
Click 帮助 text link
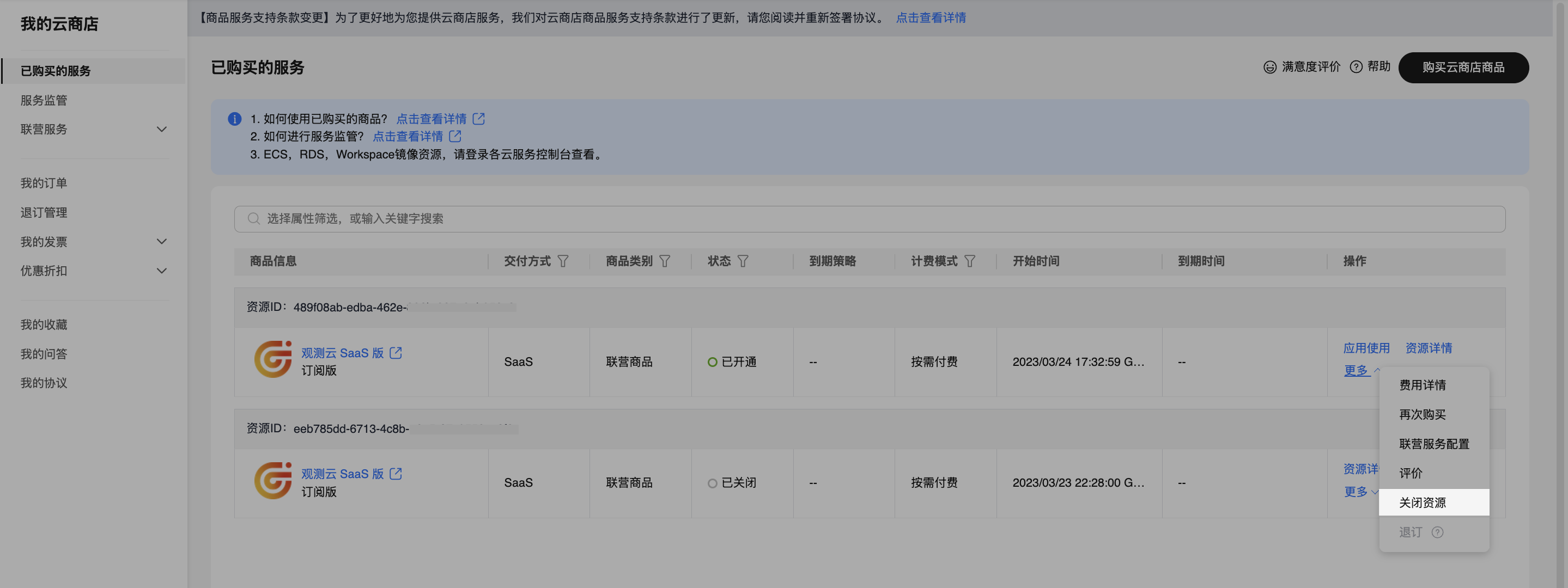[x=1379, y=66]
